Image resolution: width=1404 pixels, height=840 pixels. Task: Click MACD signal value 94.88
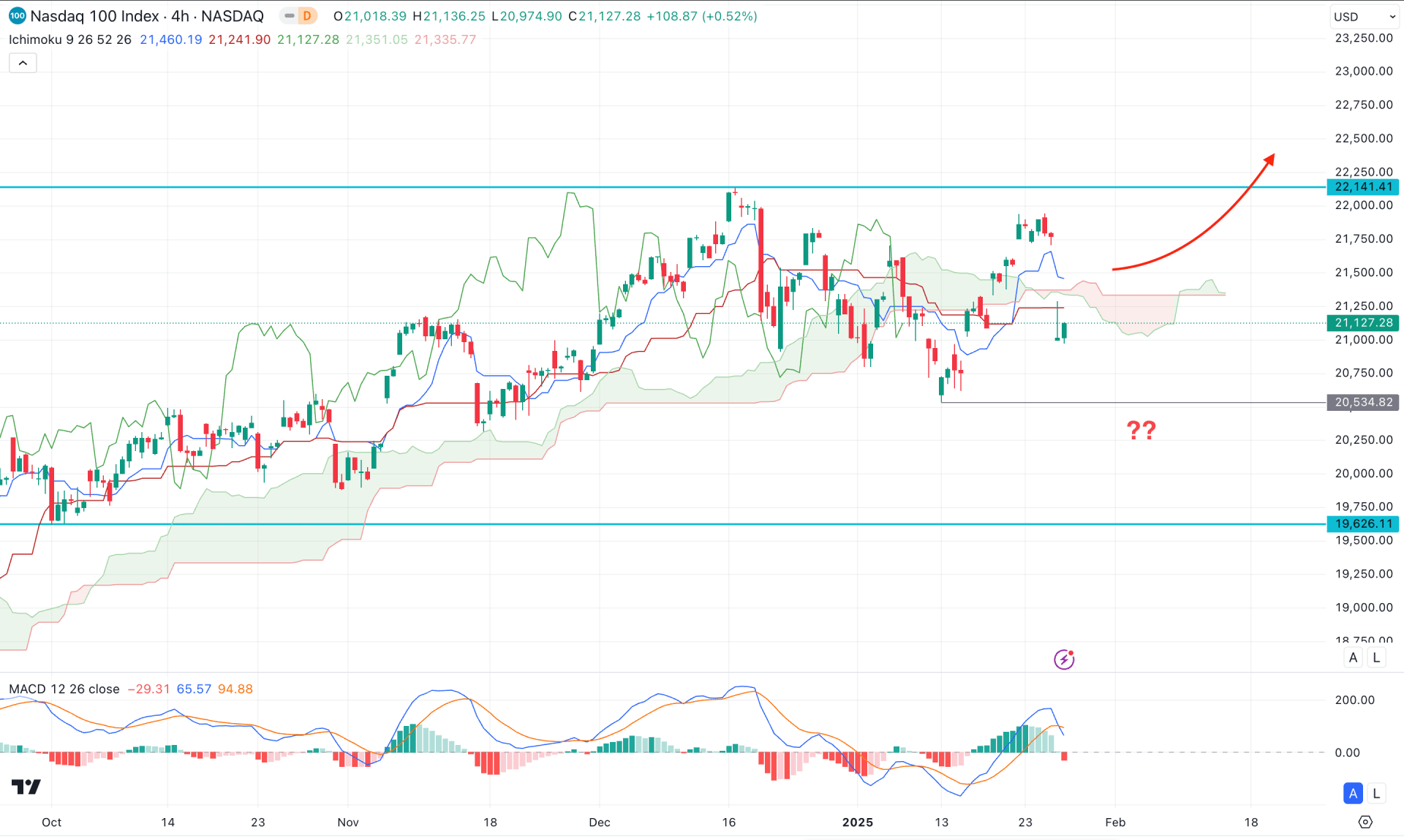235,689
